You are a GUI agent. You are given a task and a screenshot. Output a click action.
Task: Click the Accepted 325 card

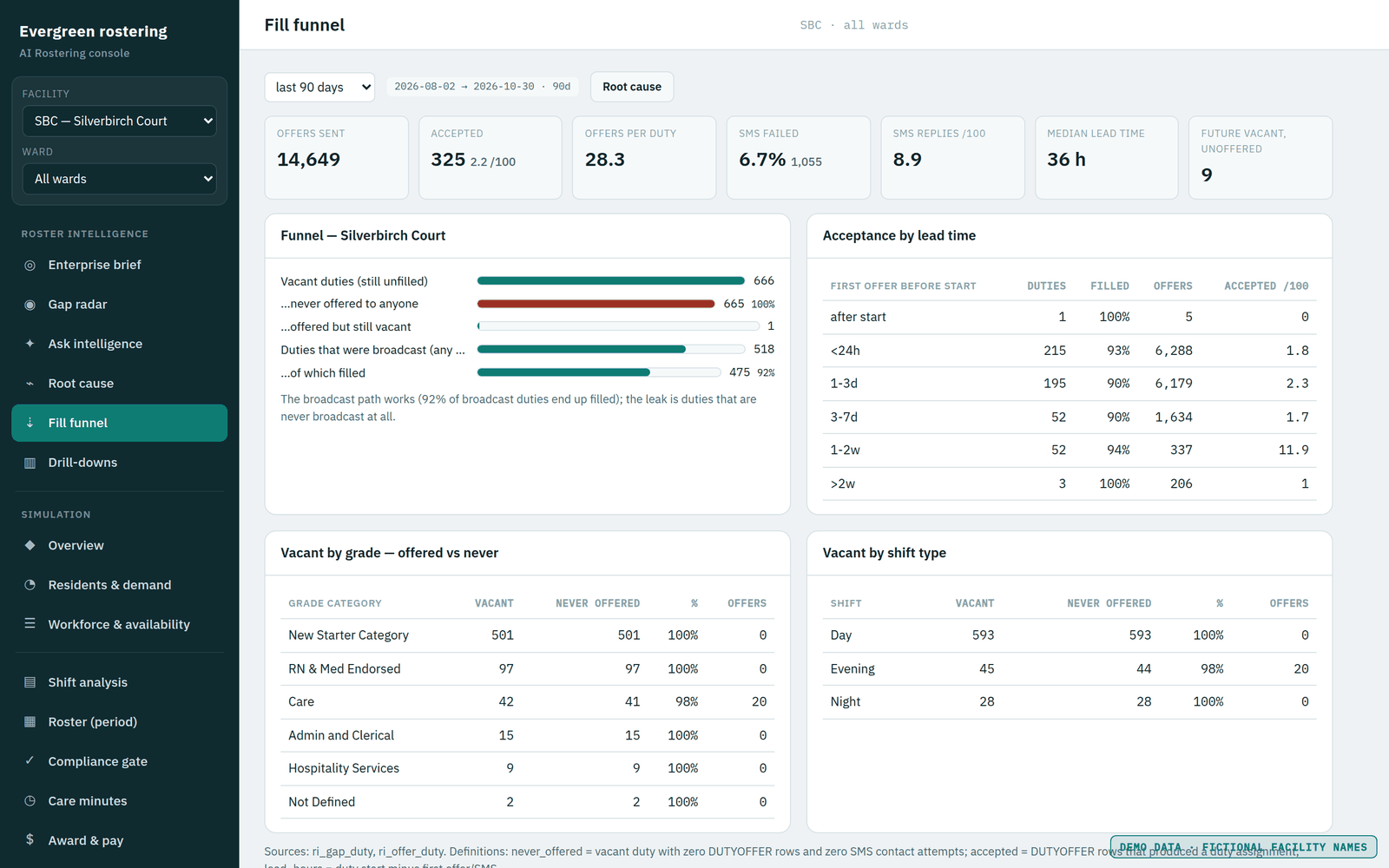click(x=490, y=158)
